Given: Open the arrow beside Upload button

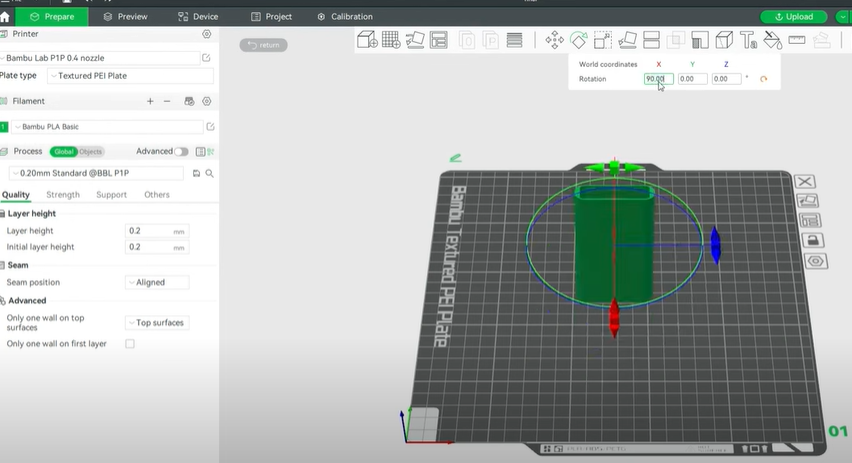Looking at the screenshot, I should (x=842, y=17).
